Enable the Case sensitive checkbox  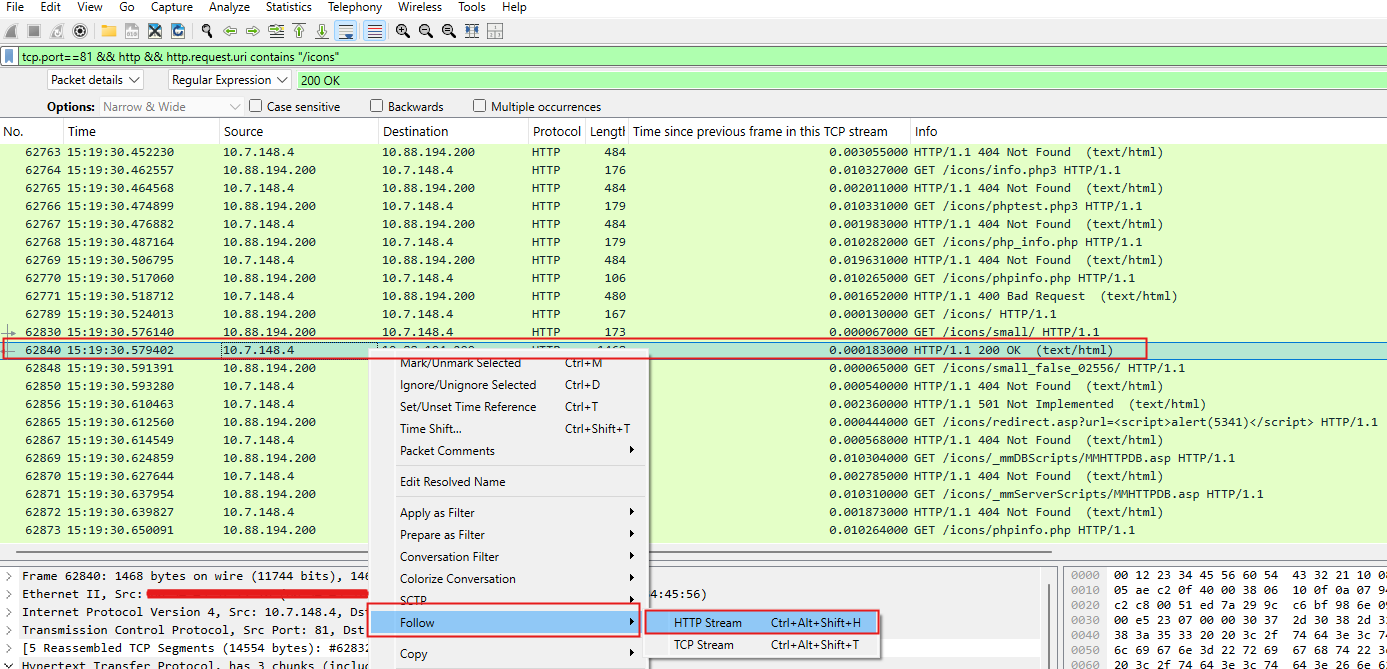tap(256, 106)
